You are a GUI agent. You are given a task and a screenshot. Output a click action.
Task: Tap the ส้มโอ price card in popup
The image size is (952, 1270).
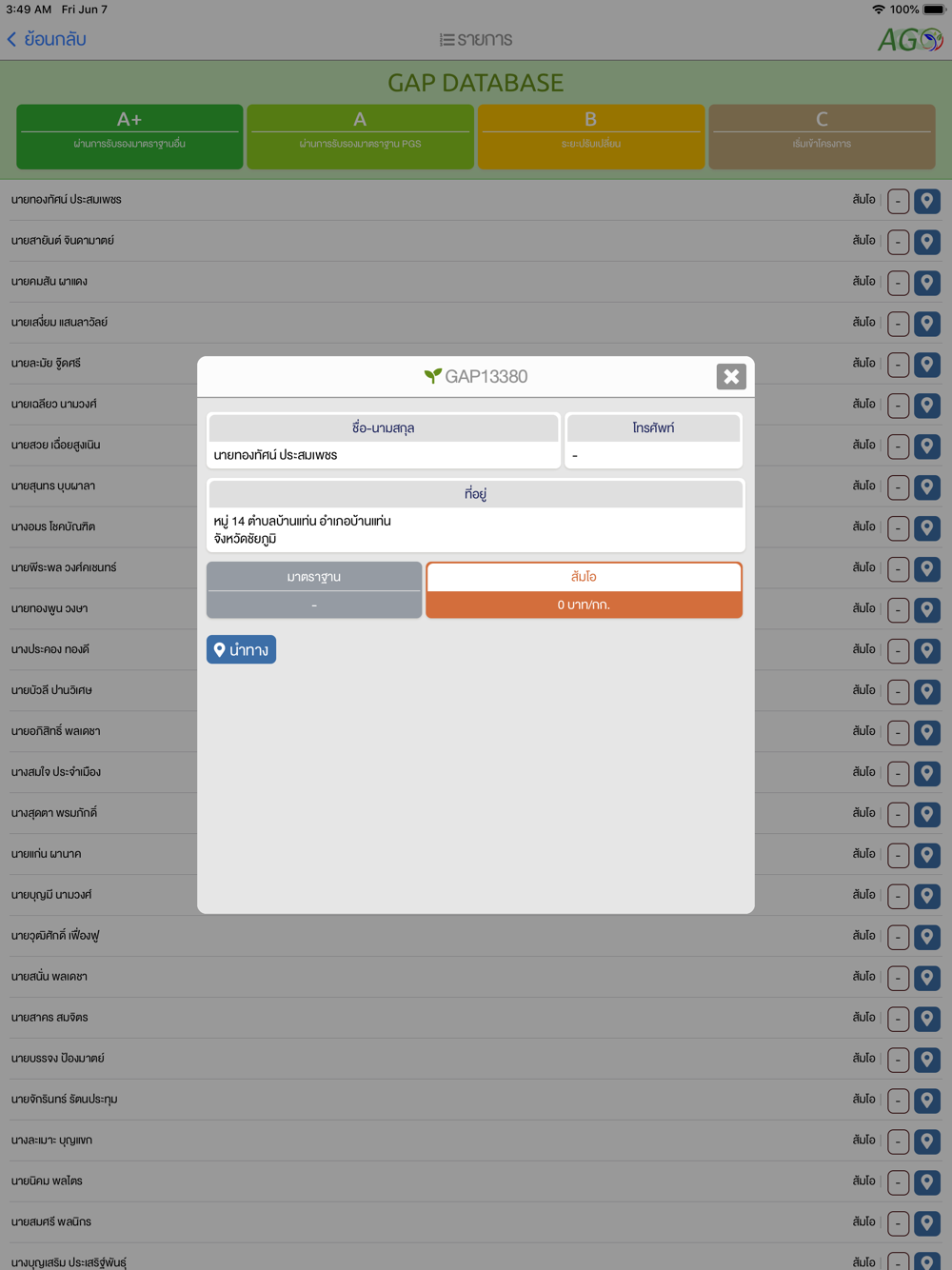point(584,590)
